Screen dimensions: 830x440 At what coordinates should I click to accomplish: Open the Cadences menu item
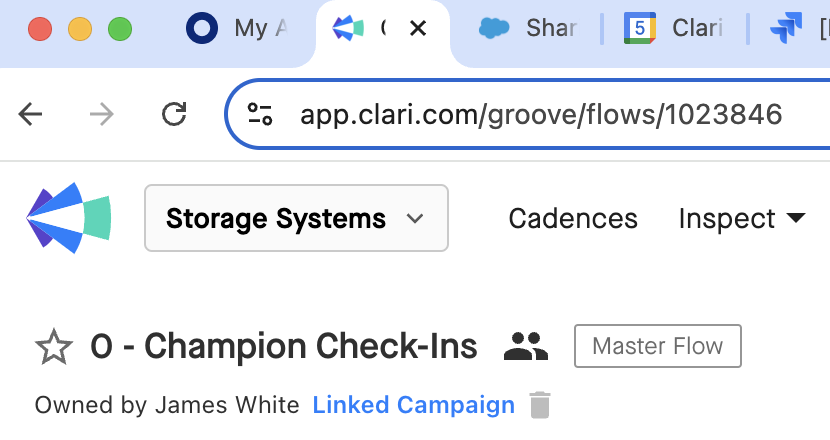(x=573, y=219)
